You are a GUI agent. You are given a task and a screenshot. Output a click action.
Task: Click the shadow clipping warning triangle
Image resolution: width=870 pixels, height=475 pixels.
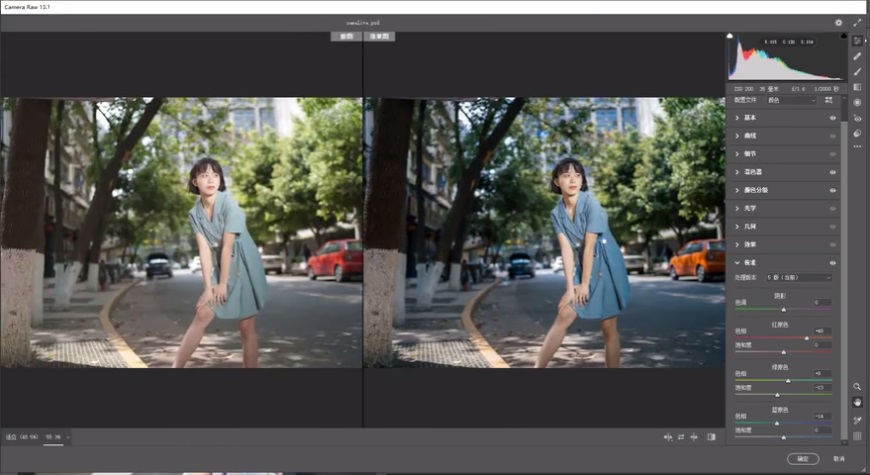click(x=730, y=36)
